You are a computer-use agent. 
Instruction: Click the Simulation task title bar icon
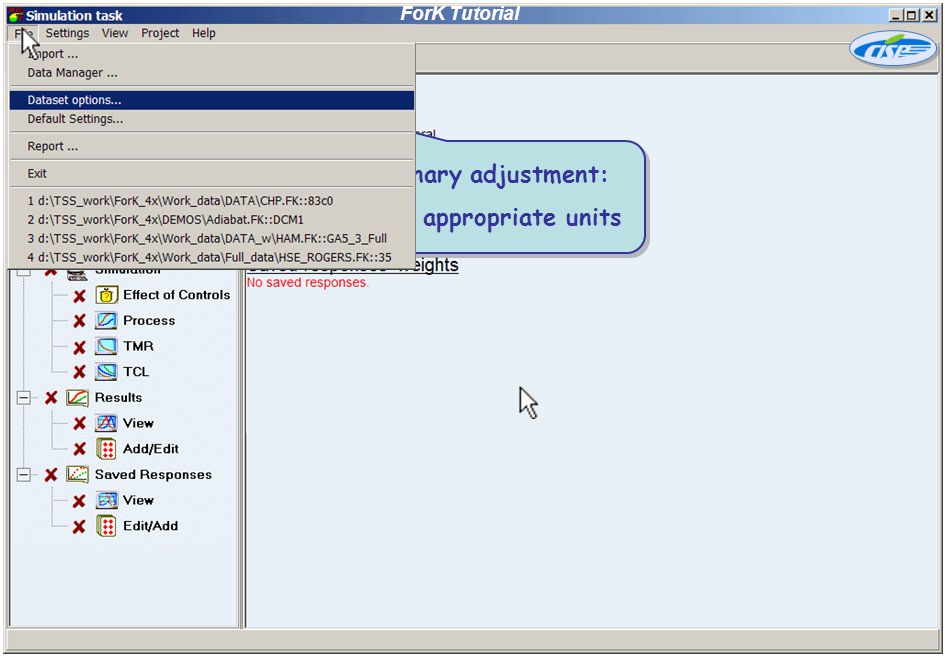coord(15,16)
